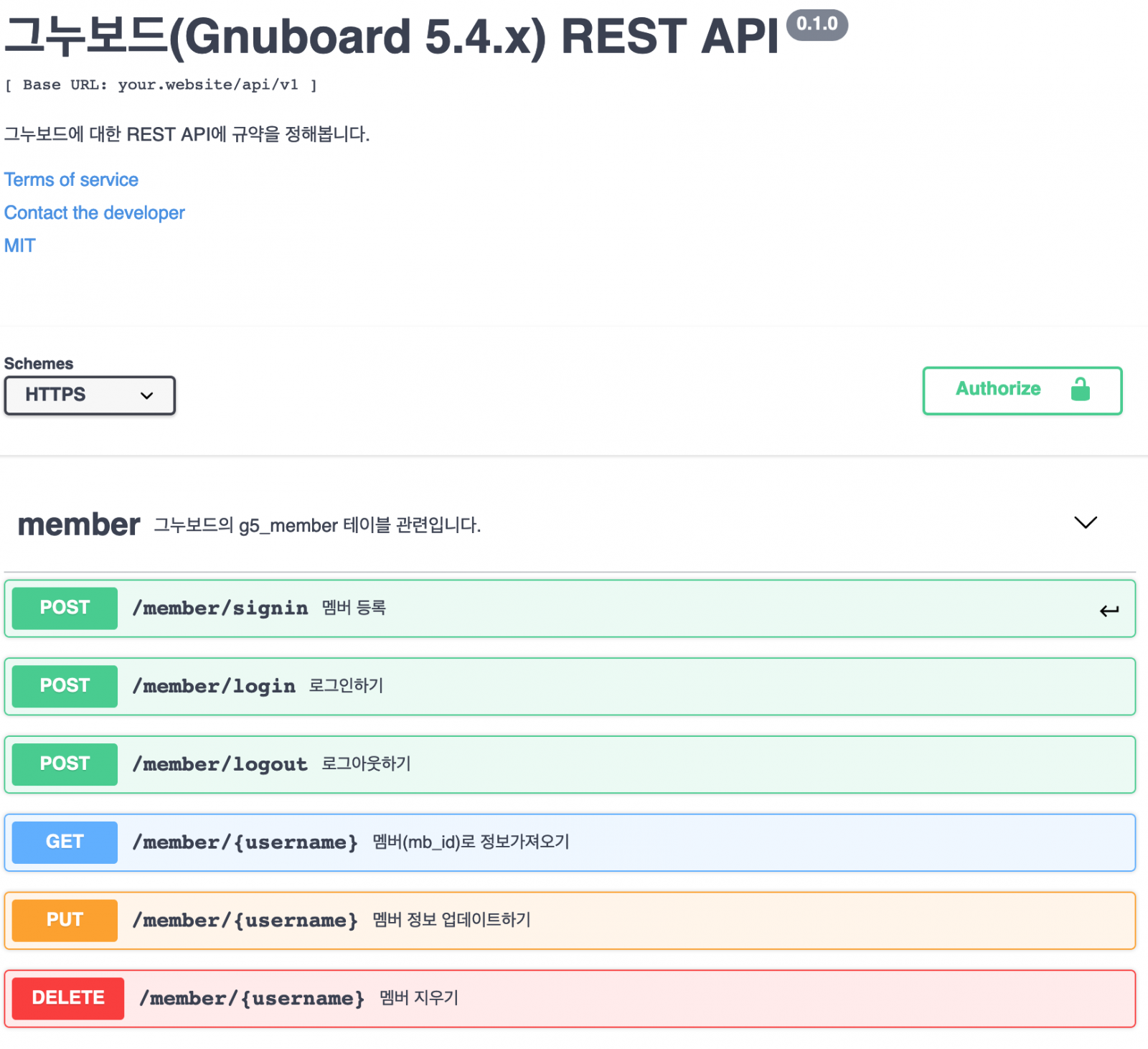Click the blue GET method badge
The image size is (1148, 1049).
pos(65,842)
